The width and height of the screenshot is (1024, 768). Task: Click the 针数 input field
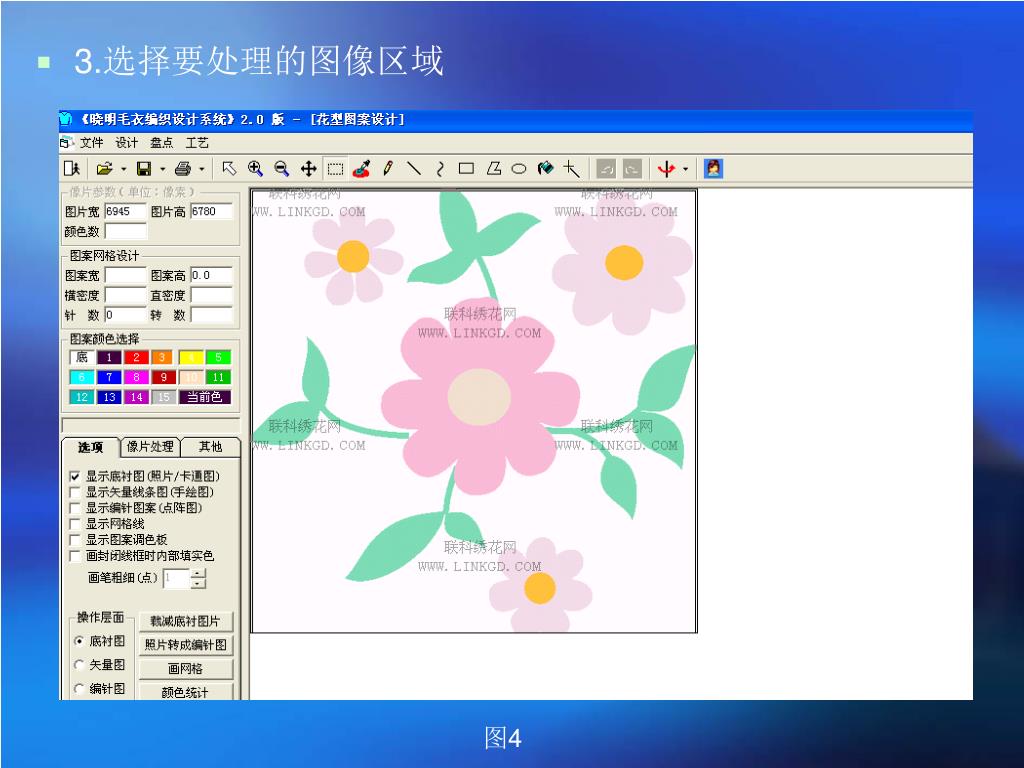click(125, 315)
